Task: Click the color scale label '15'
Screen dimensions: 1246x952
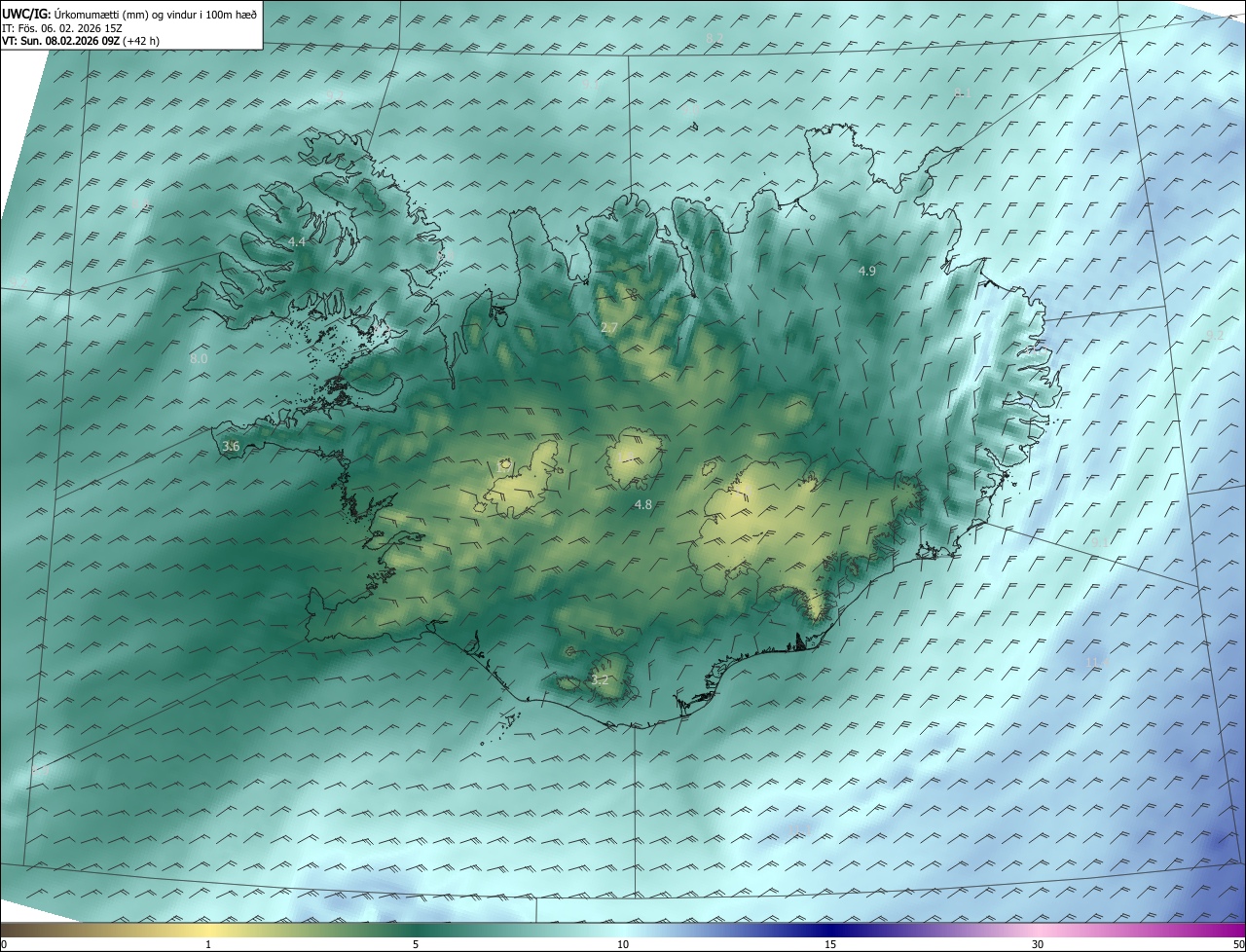Action: [x=830, y=944]
